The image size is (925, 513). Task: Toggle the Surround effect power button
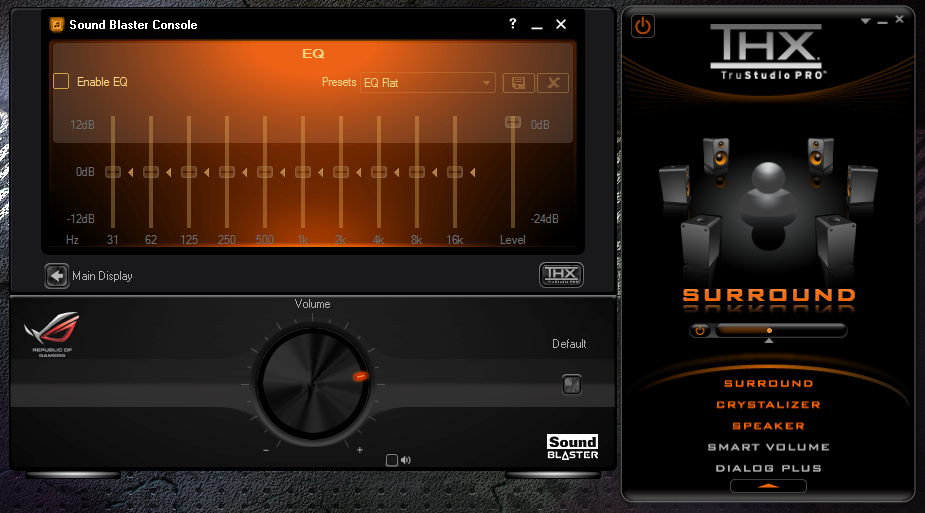(x=700, y=330)
